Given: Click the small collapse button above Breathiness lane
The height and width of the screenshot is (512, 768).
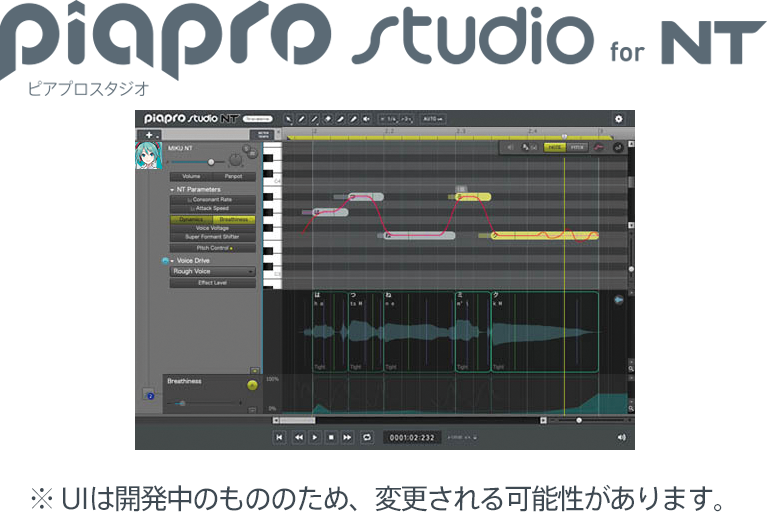Looking at the screenshot, I should pos(255,371).
